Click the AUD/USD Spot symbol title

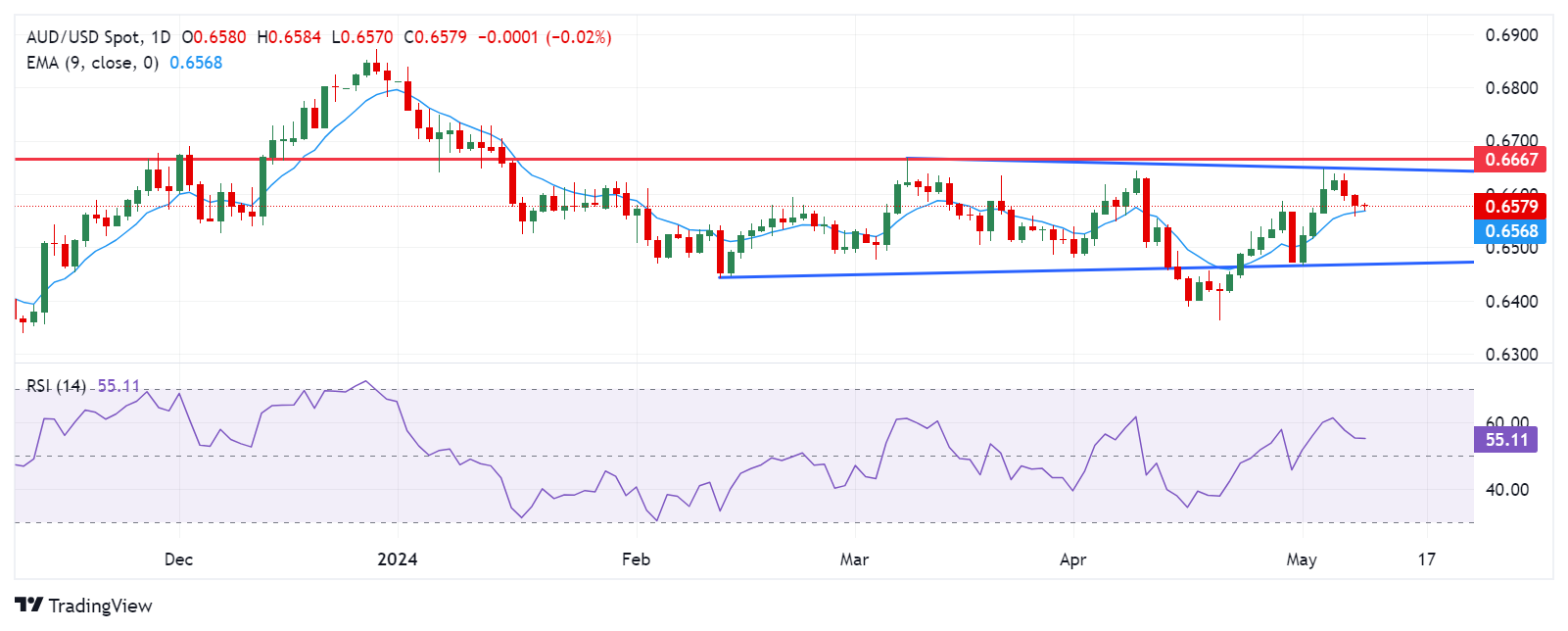[85, 37]
